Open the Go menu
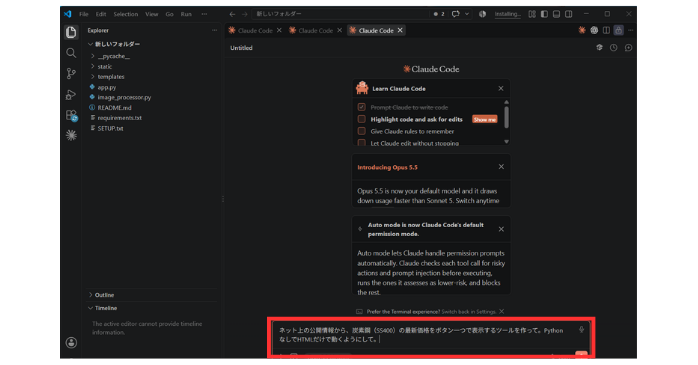This screenshot has width=698, height=365. pos(169,14)
